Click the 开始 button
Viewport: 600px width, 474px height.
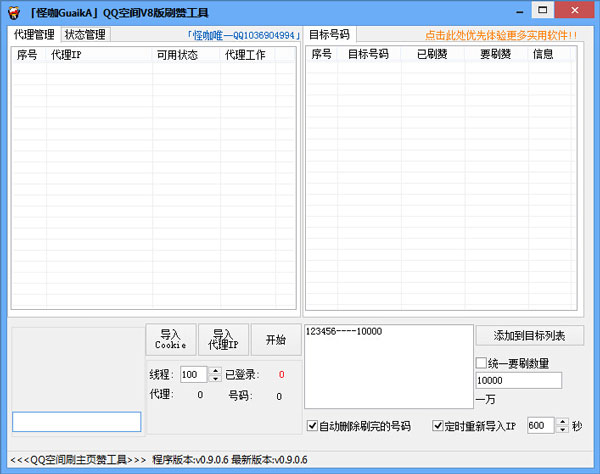pos(276,339)
